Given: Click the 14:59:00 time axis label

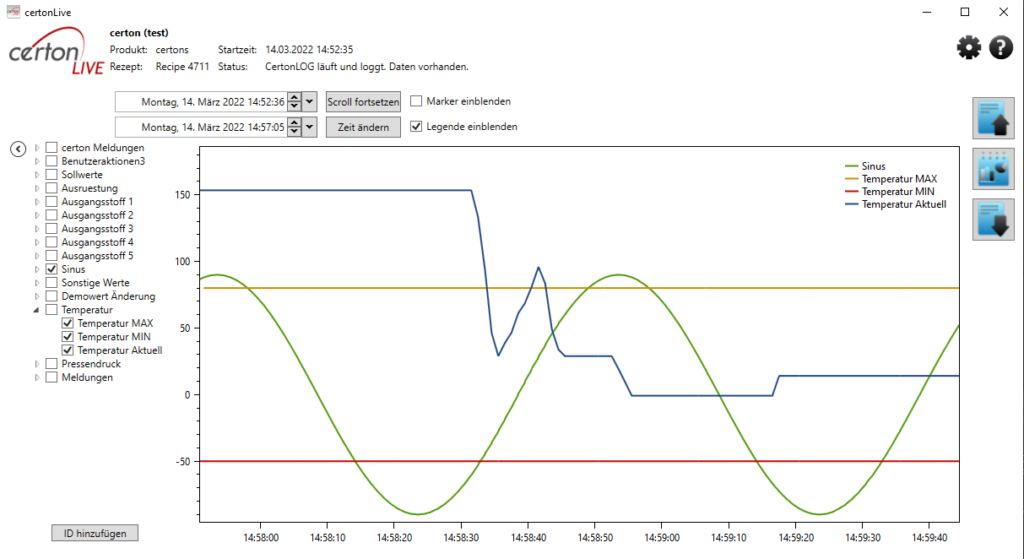Looking at the screenshot, I should [x=662, y=538].
